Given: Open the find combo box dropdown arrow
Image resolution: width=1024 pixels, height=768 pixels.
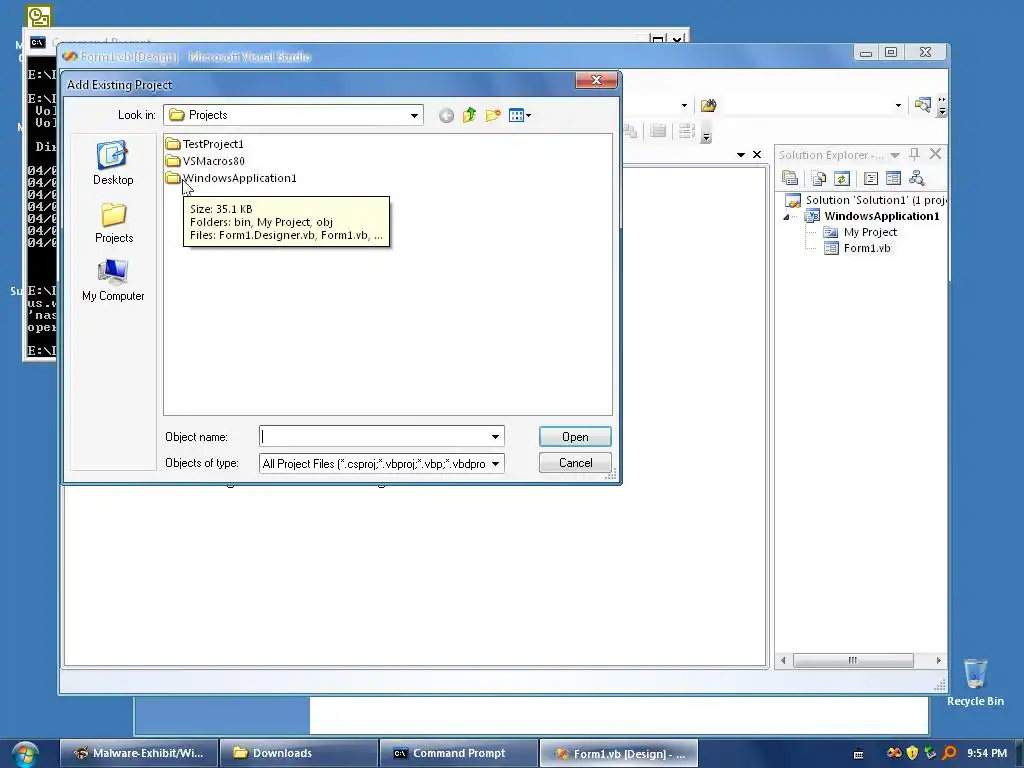Looking at the screenshot, I should pyautogui.click(x=898, y=106).
